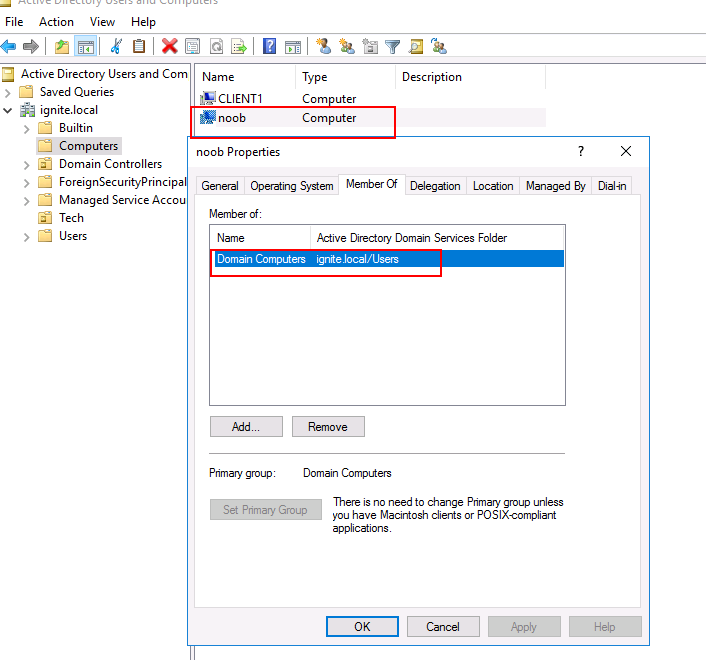This screenshot has height=660, width=706.
Task: Open the blue Help question icon
Action: click(x=269, y=46)
